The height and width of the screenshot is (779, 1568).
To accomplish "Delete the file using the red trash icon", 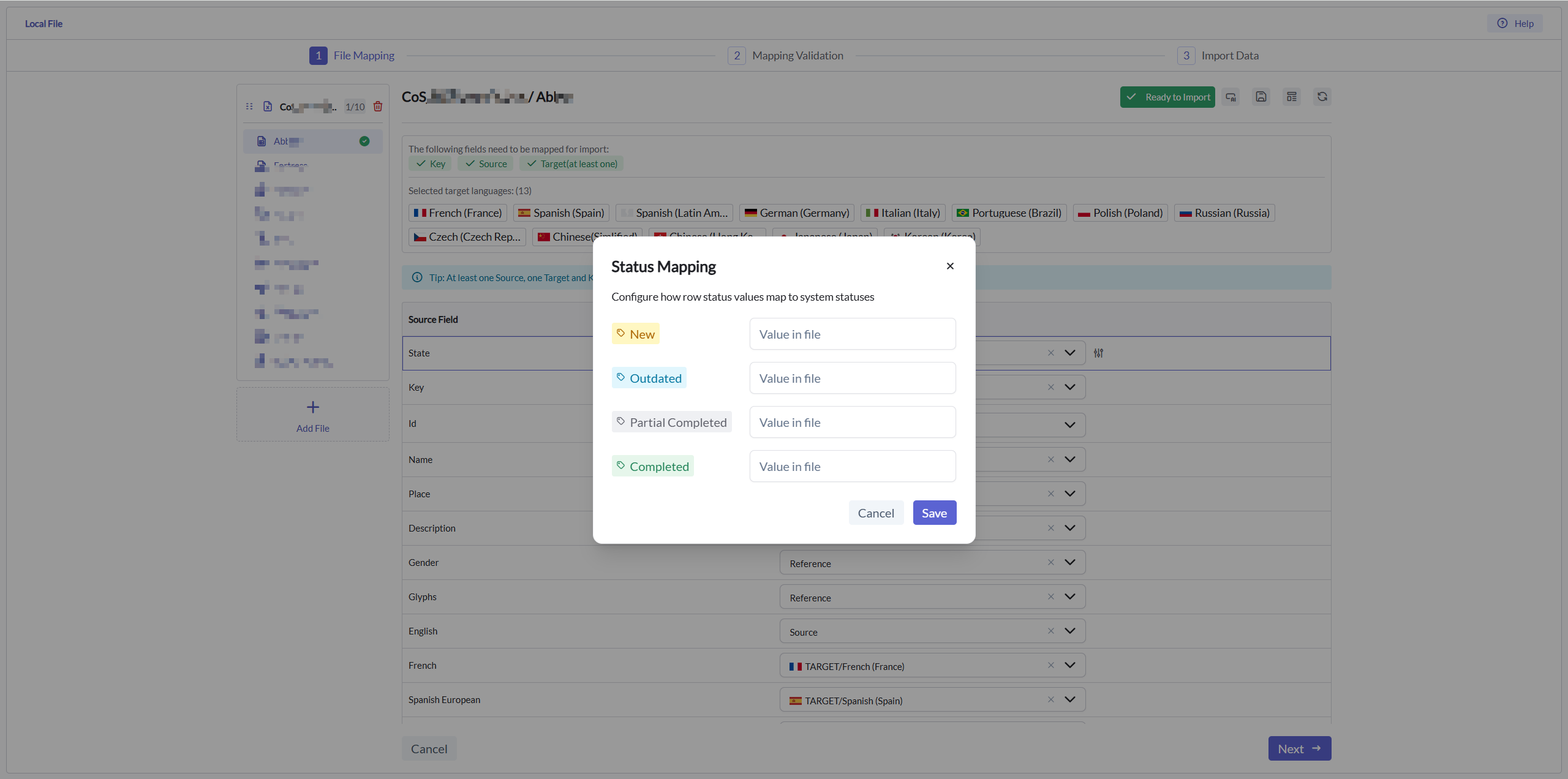I will pyautogui.click(x=377, y=106).
